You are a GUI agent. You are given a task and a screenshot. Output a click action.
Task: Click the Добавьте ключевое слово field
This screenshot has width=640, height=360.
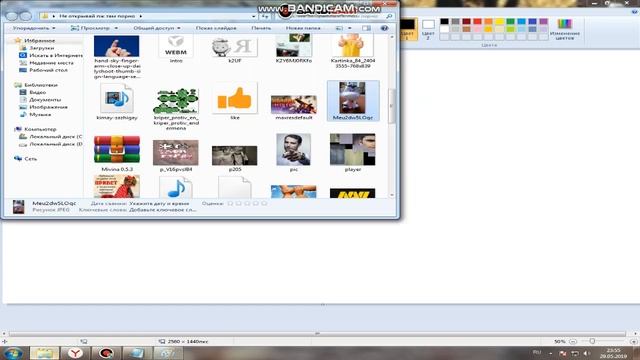coord(163,210)
